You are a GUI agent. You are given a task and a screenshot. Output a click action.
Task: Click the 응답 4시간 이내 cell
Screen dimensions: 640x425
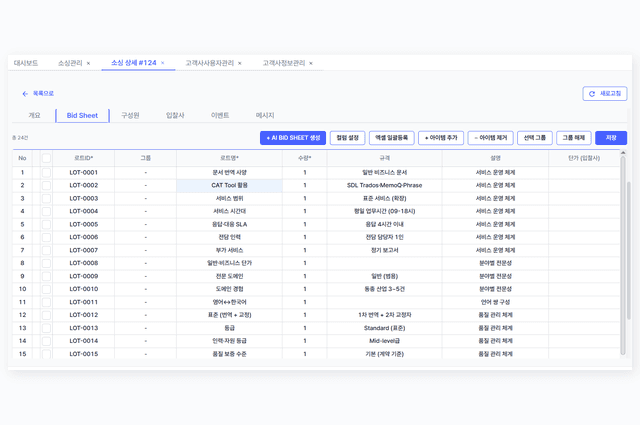click(x=384, y=225)
